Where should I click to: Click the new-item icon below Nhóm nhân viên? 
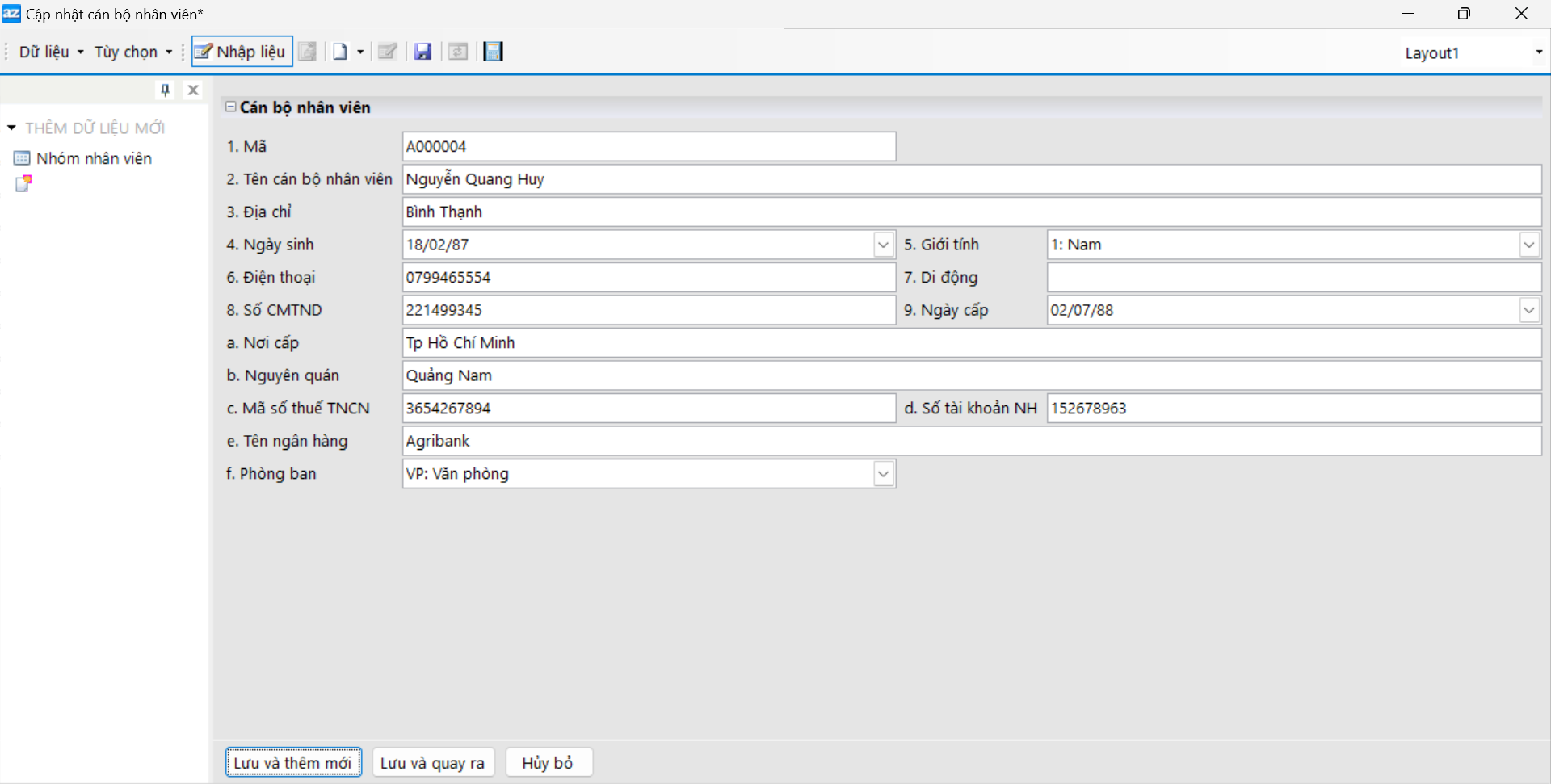23,183
